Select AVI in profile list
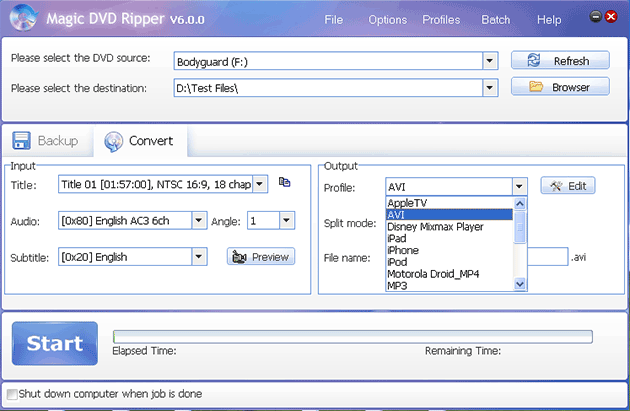This screenshot has width=630, height=411. pyautogui.click(x=449, y=215)
